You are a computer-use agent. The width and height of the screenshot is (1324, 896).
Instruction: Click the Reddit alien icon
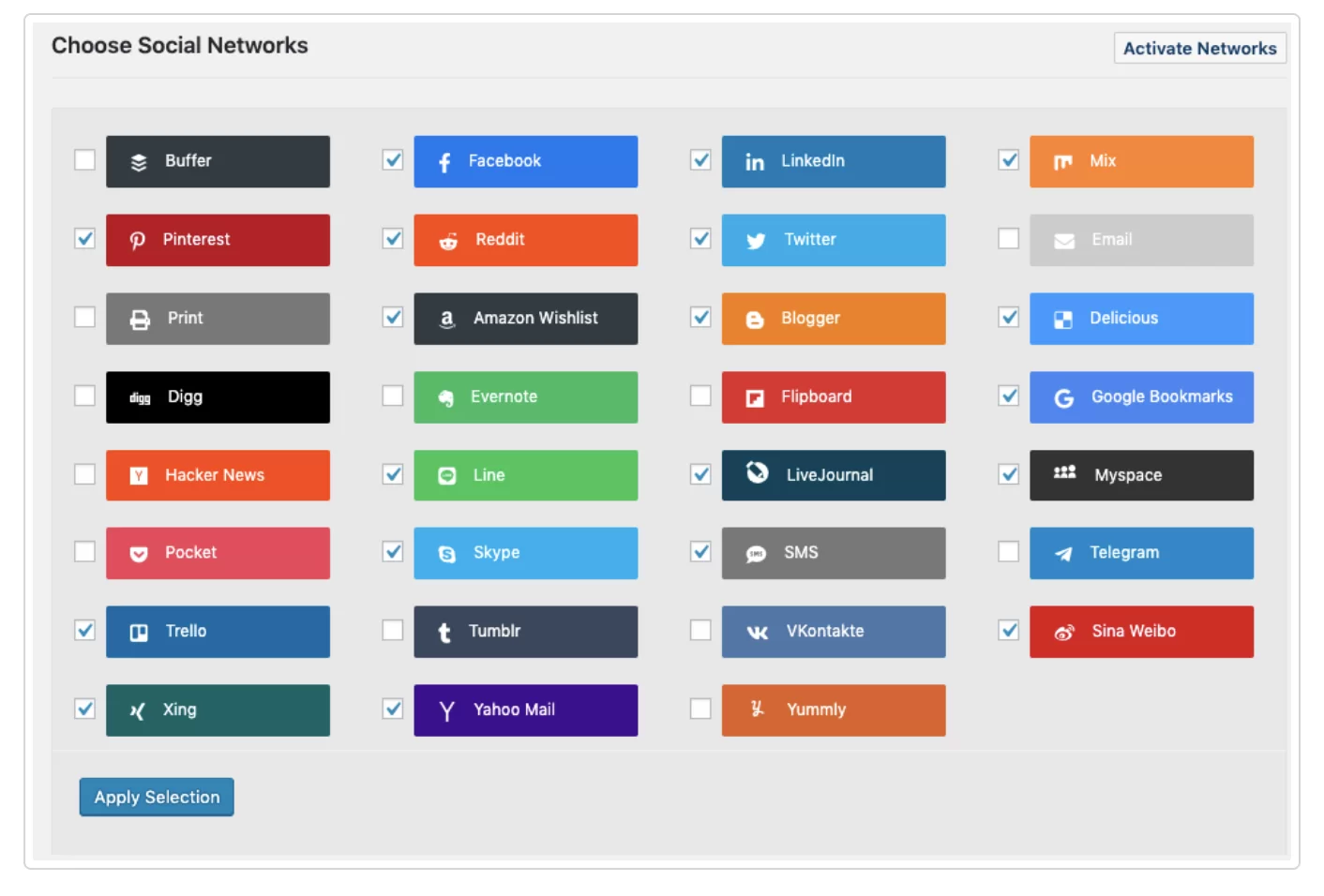pyautogui.click(x=448, y=241)
